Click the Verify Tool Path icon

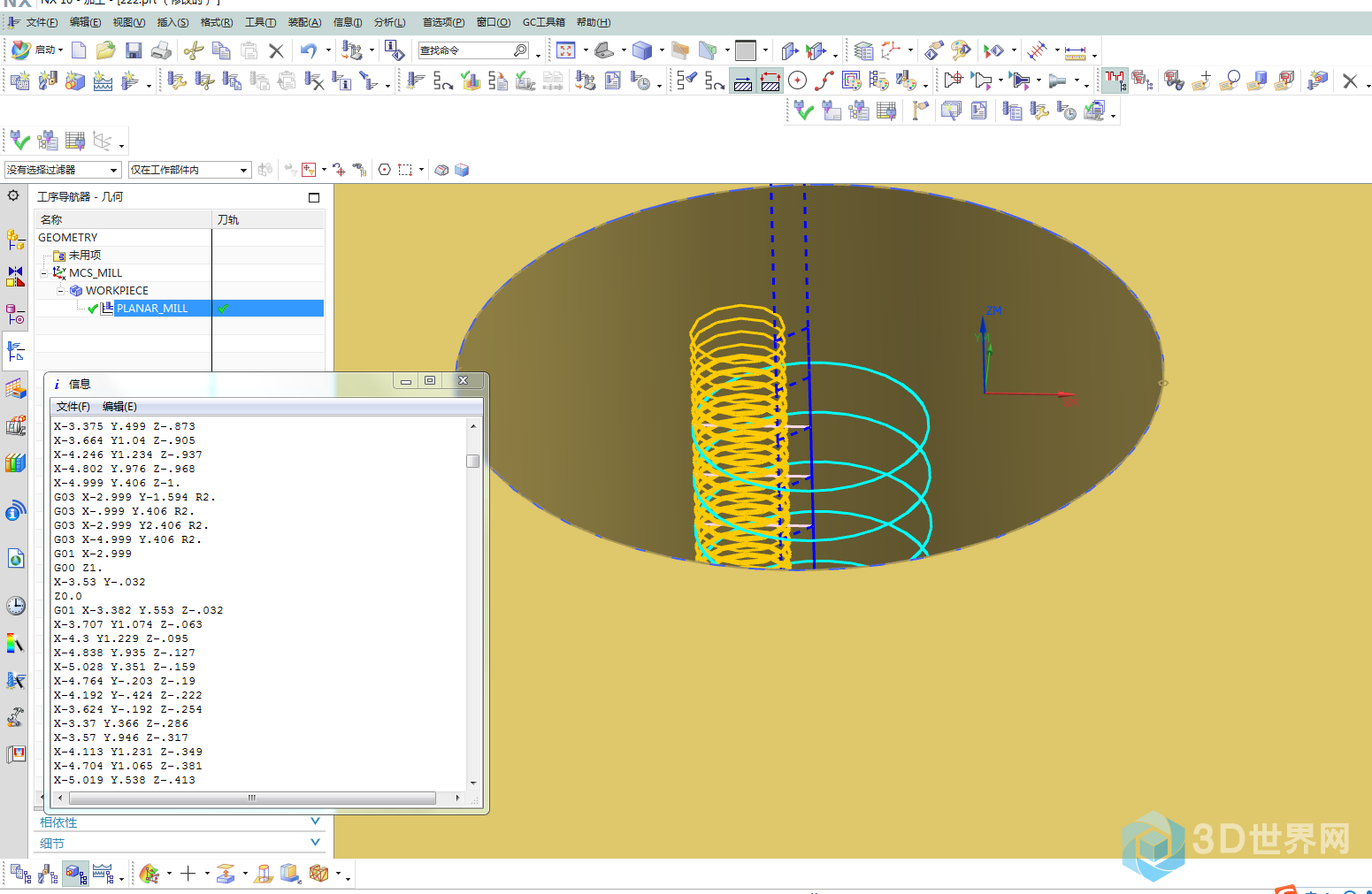point(471,81)
